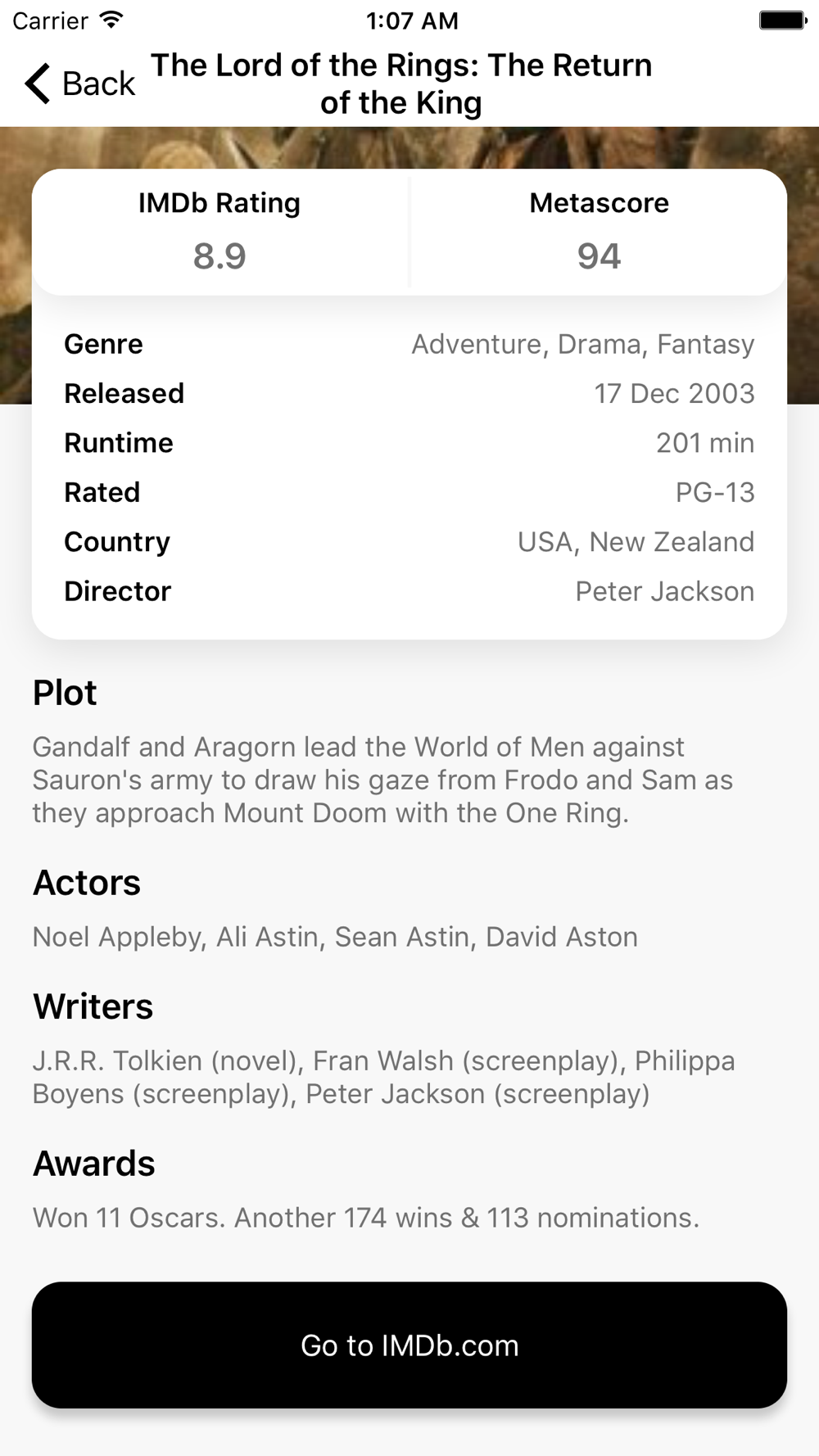Tap the movie title in navigation bar
Screen dimensions: 819x1456
401,84
